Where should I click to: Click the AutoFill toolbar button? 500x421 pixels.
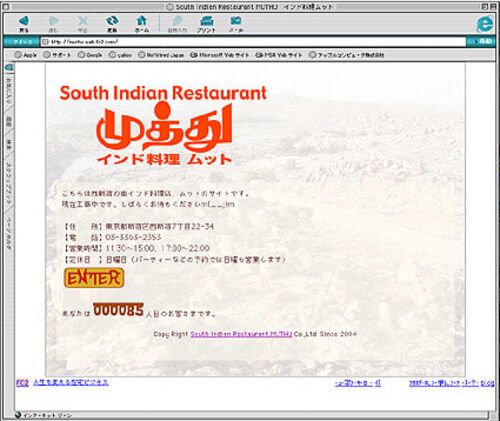pos(177,24)
